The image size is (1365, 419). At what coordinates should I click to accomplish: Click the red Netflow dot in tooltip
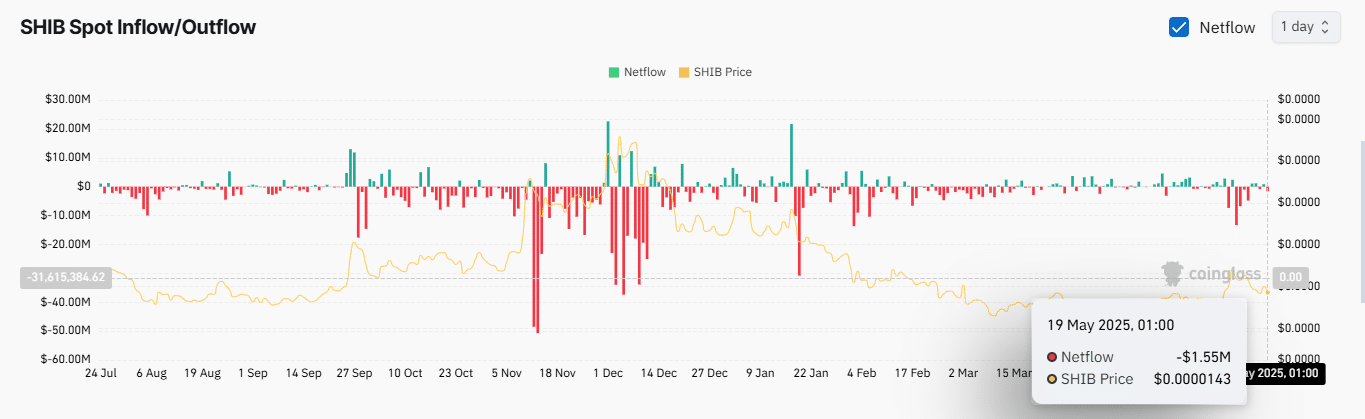[x=1052, y=357]
